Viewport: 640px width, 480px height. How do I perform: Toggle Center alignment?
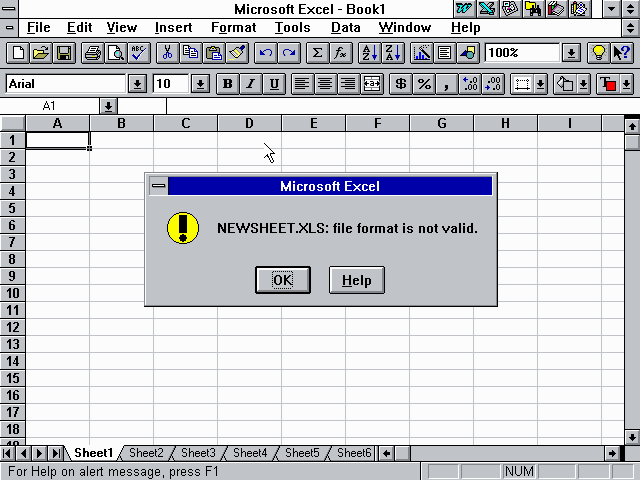(x=325, y=84)
